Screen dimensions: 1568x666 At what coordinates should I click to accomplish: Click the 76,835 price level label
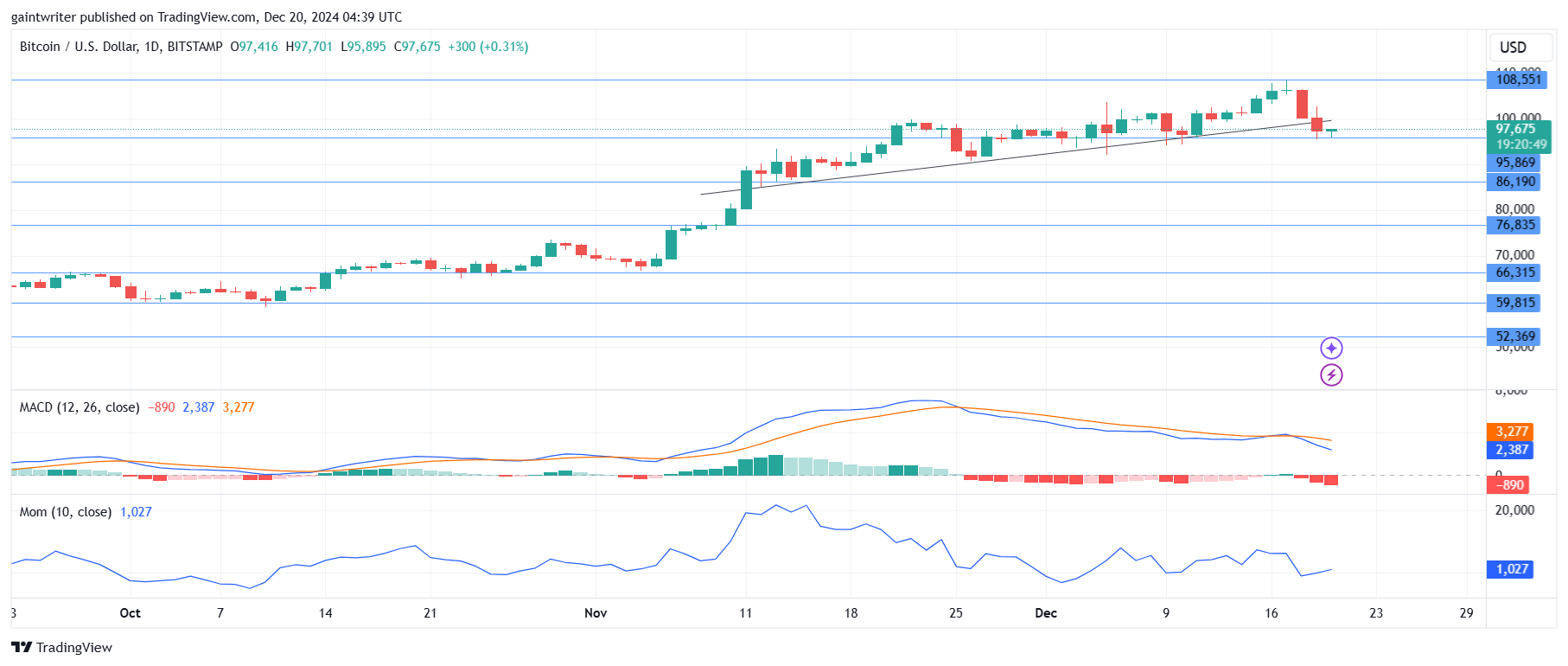coord(1515,225)
